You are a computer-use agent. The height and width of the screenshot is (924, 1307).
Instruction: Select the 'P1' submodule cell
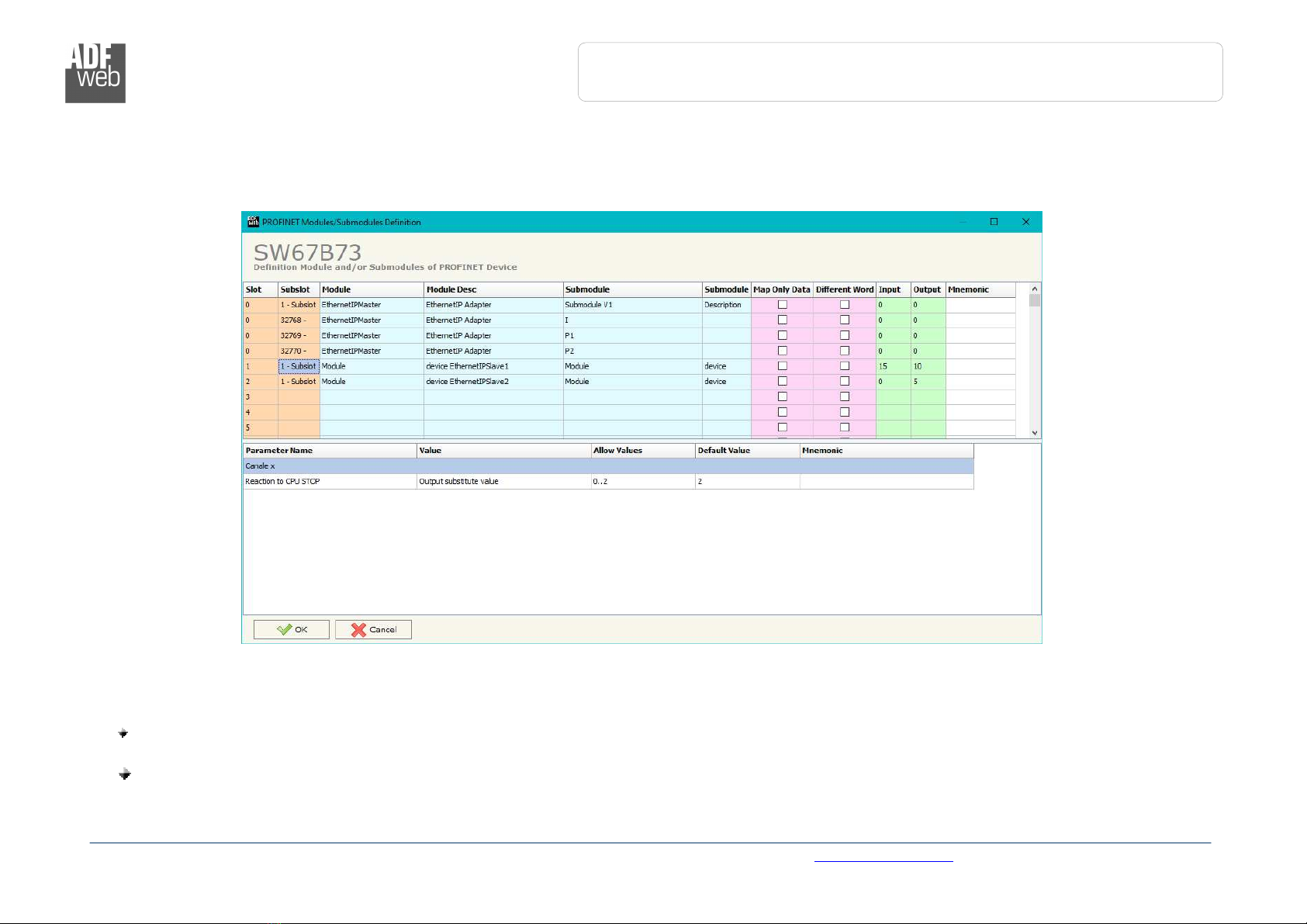[x=632, y=335]
